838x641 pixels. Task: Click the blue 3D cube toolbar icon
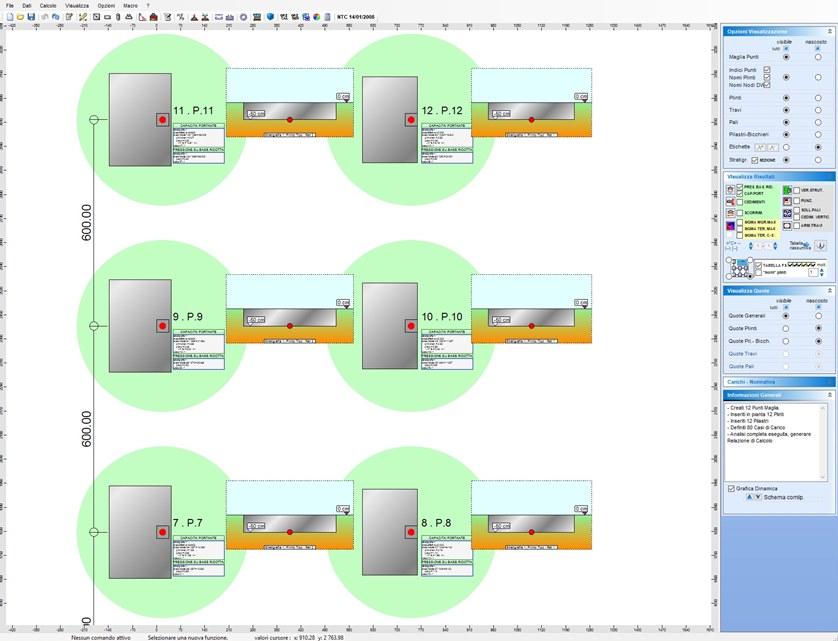coord(270,17)
